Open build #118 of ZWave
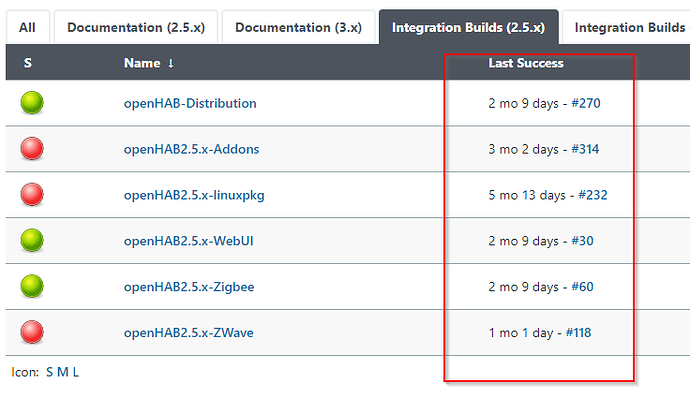This screenshot has width=690, height=413. coord(578,333)
